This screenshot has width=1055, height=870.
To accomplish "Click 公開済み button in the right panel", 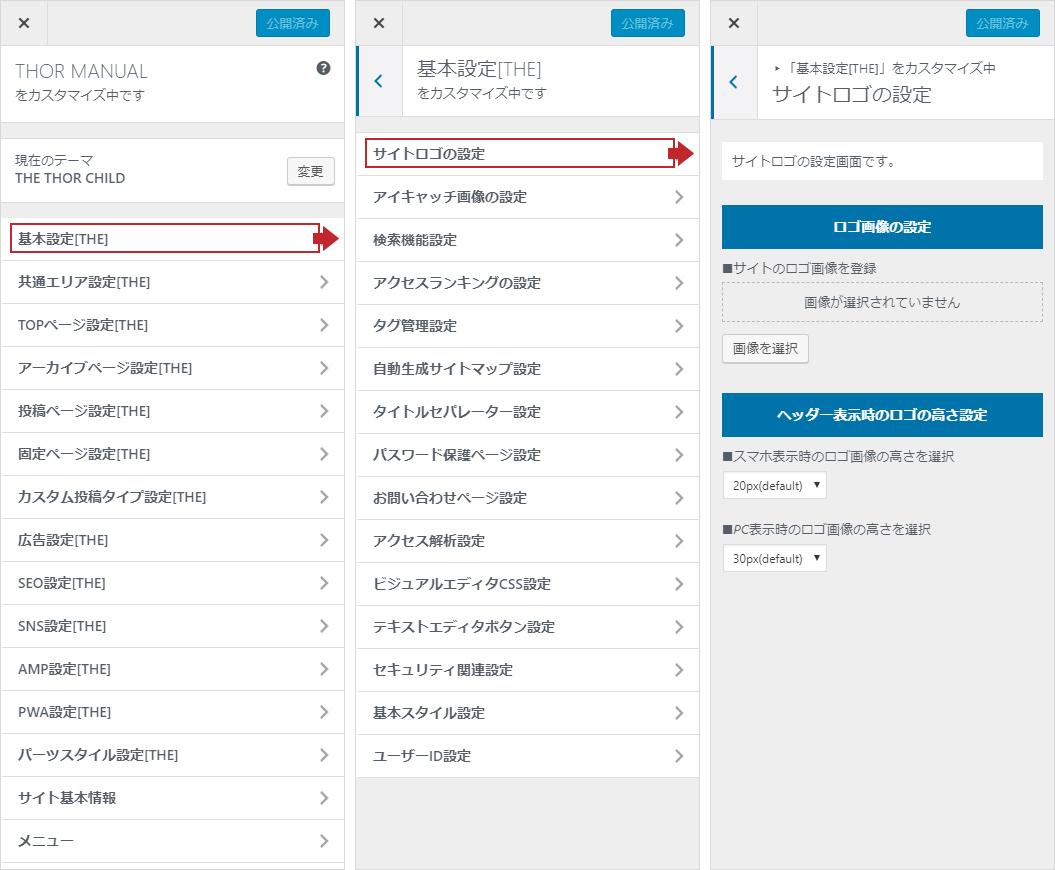I will click(1002, 23).
